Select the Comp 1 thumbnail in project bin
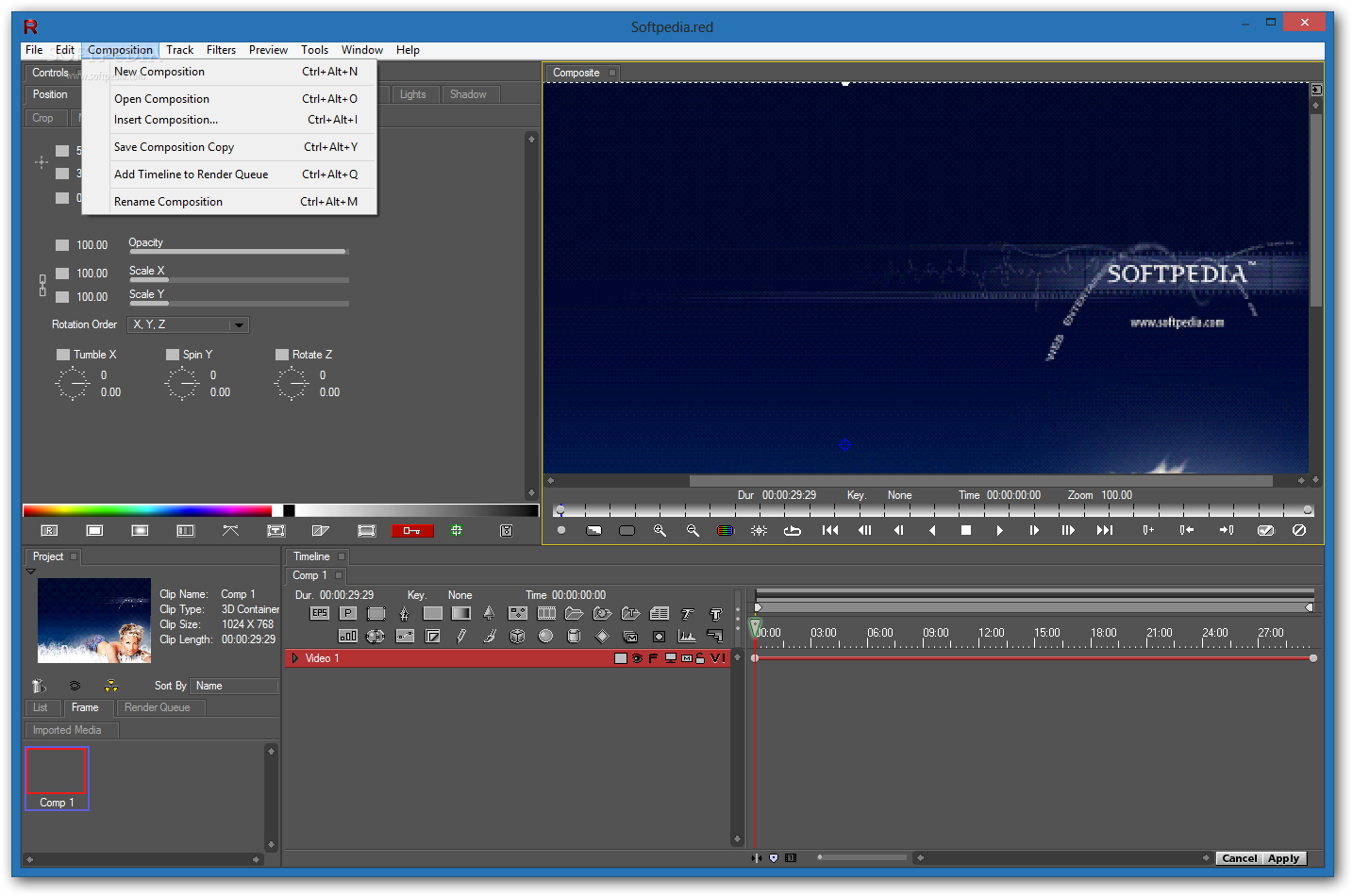This screenshot has width=1353, height=896. point(57,779)
